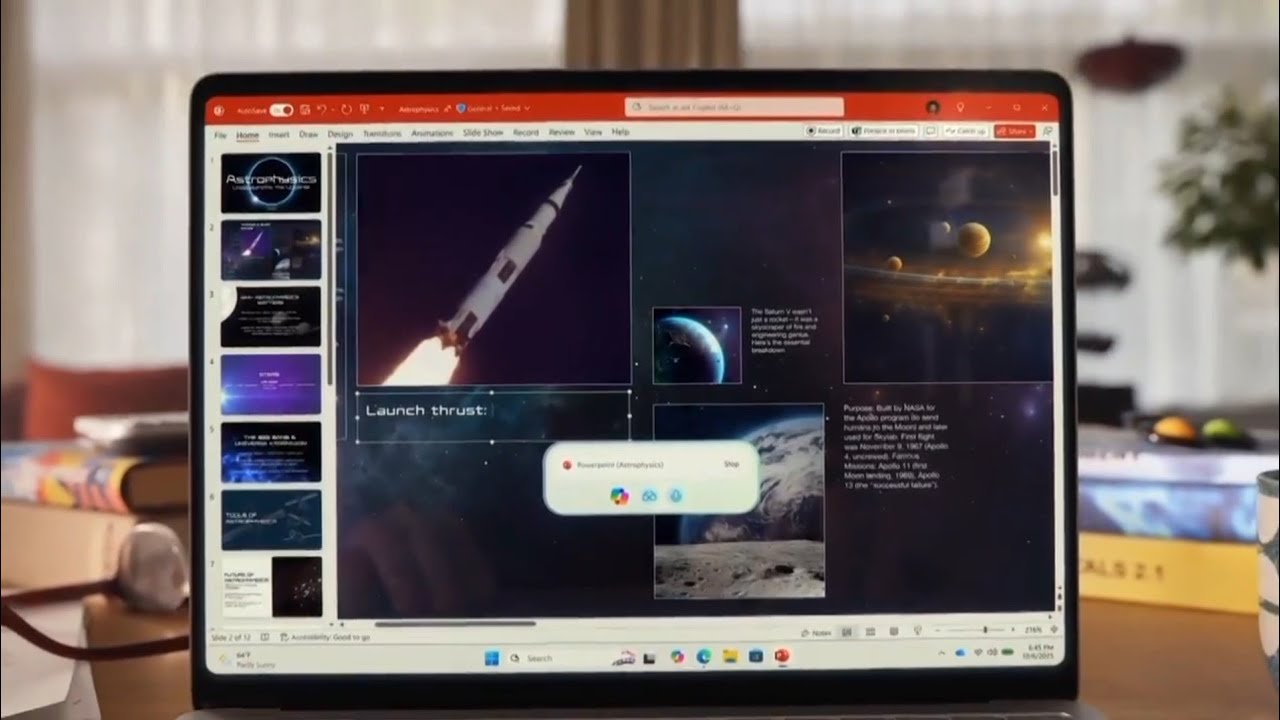Toggle the AutoSave switch
This screenshot has width=1280, height=720.
tap(281, 109)
